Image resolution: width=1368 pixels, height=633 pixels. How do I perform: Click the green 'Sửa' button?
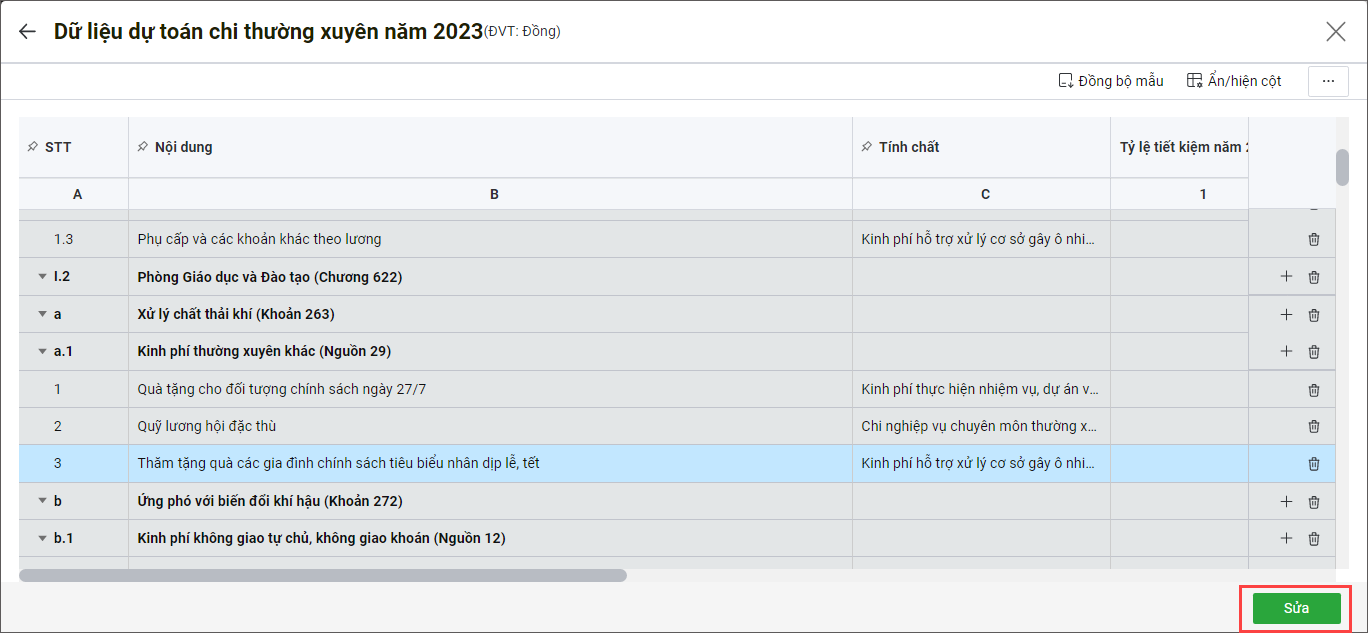coord(1296,608)
